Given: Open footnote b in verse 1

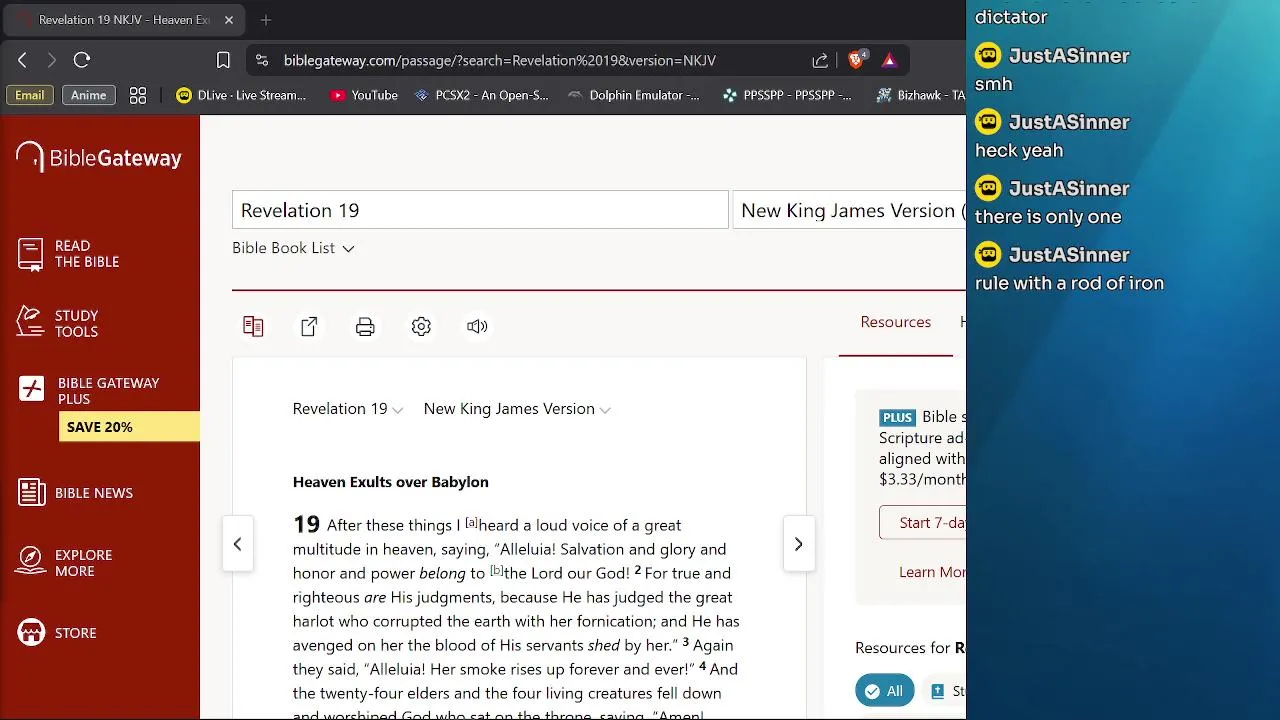Looking at the screenshot, I should [x=496, y=570].
